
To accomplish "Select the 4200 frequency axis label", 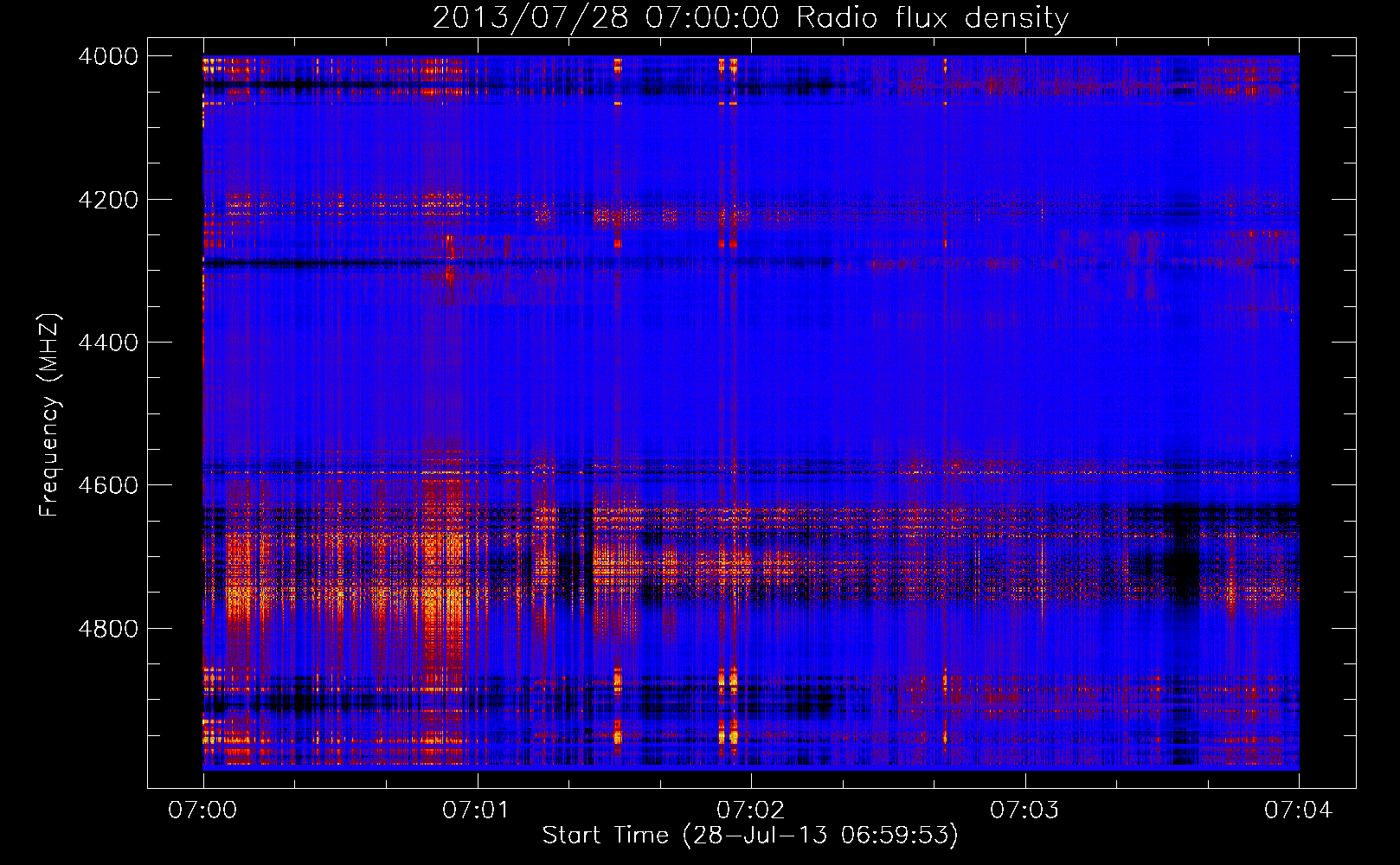I will point(108,200).
